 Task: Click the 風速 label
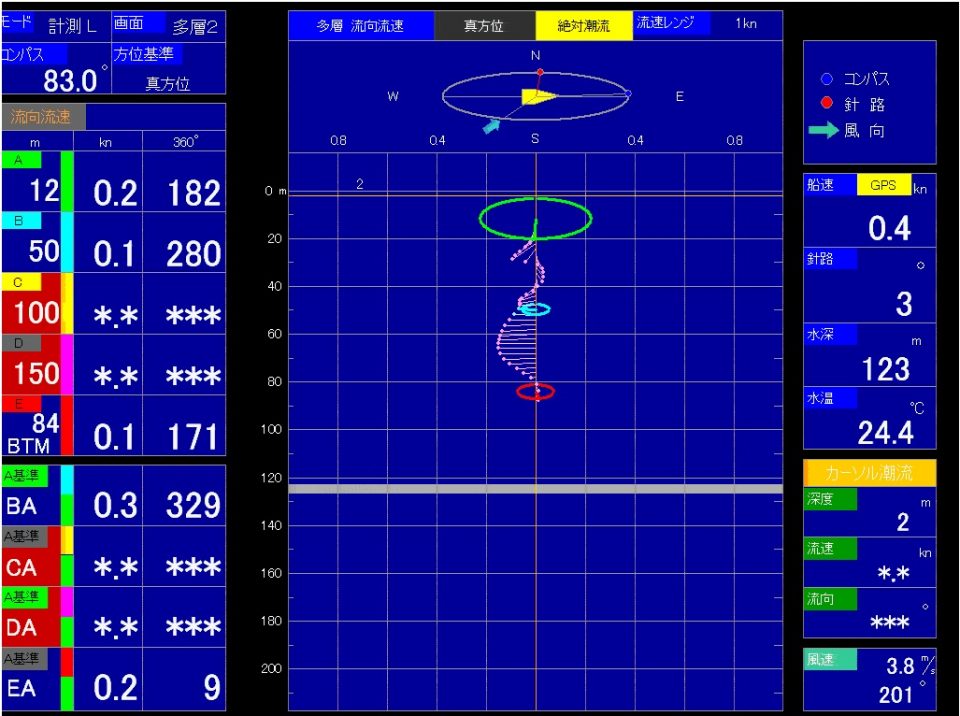[830, 659]
